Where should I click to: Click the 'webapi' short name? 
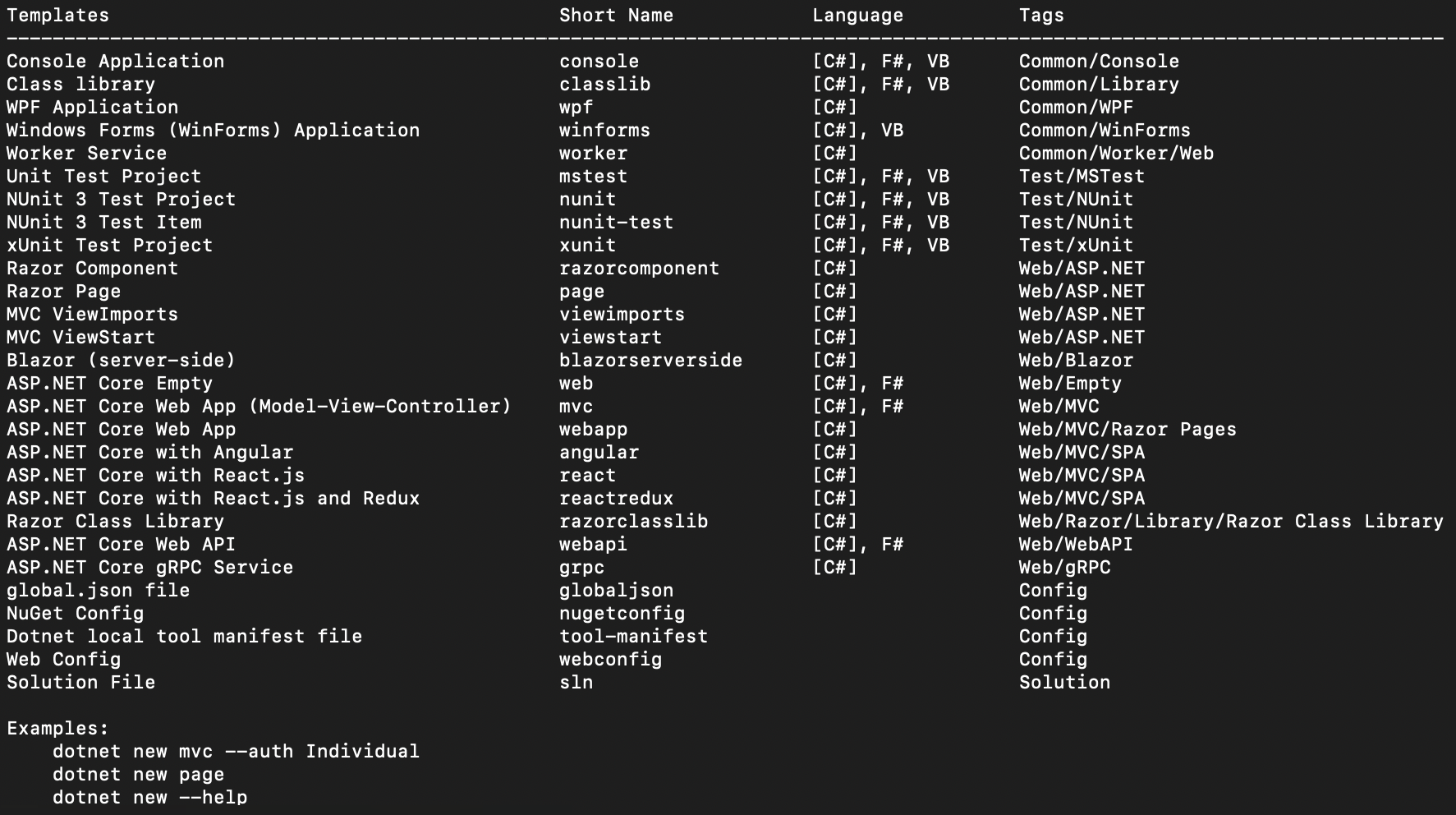[x=593, y=545]
